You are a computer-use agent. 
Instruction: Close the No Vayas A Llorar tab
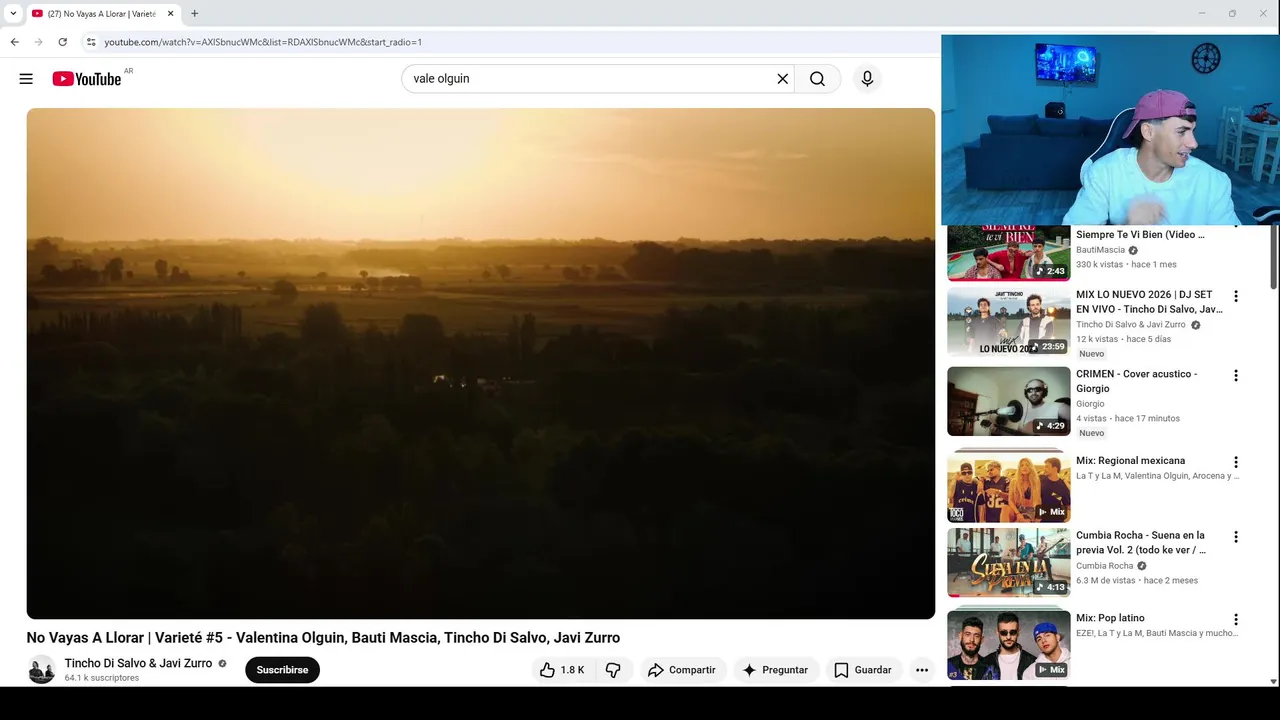pos(170,14)
